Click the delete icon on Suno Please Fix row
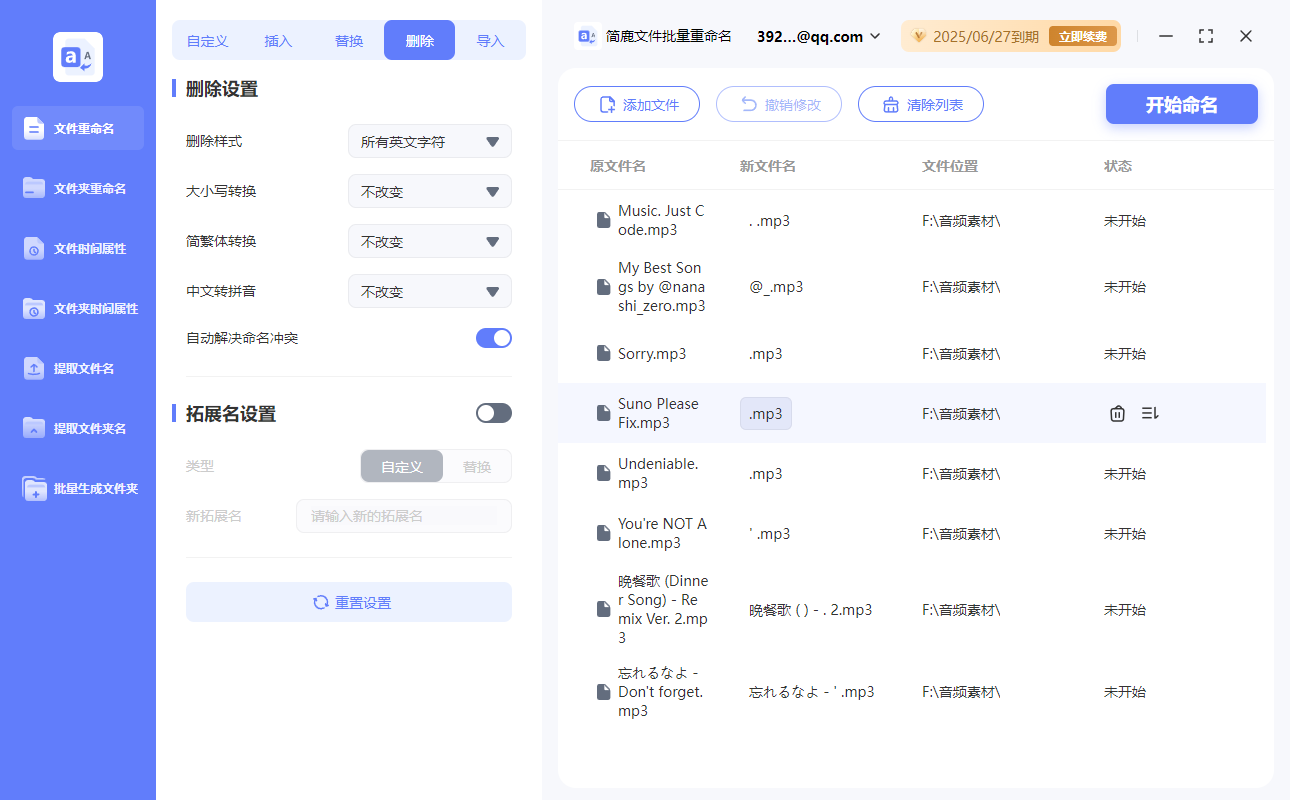 point(1117,412)
